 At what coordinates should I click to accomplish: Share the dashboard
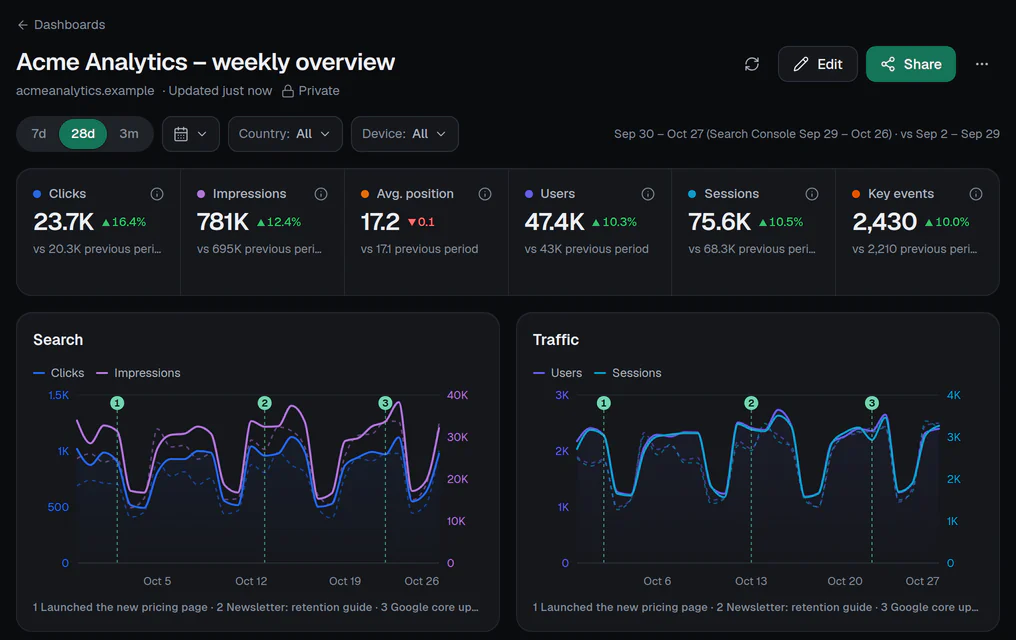click(910, 64)
